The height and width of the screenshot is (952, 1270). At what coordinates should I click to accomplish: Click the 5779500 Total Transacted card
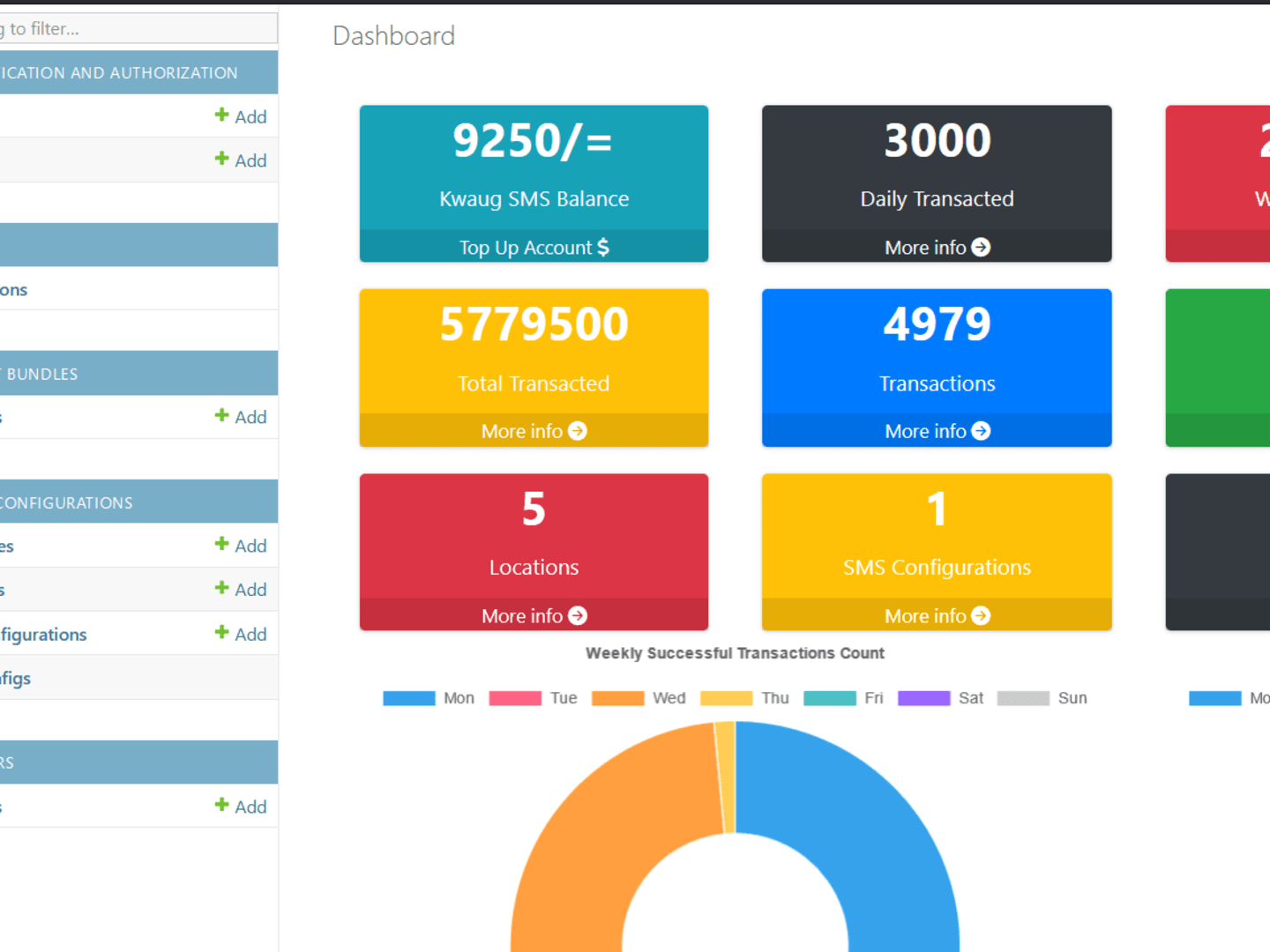(x=534, y=368)
